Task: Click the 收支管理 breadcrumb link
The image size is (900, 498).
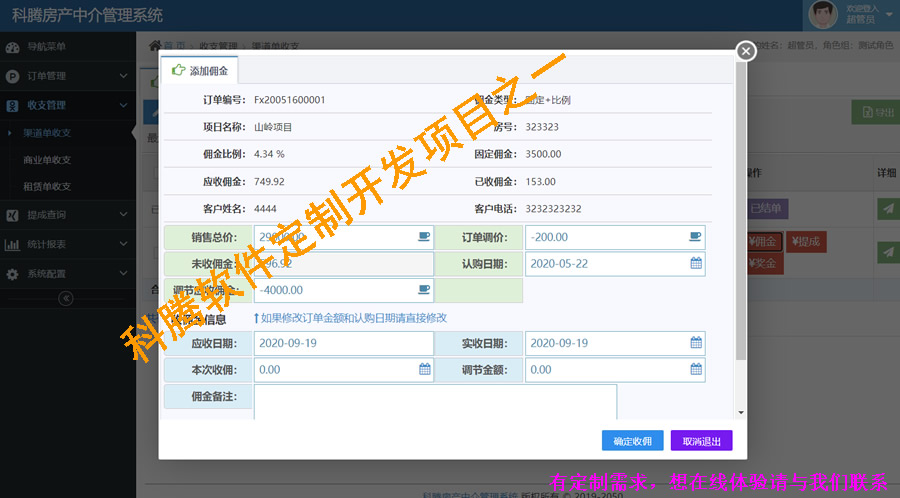Action: pos(218,45)
